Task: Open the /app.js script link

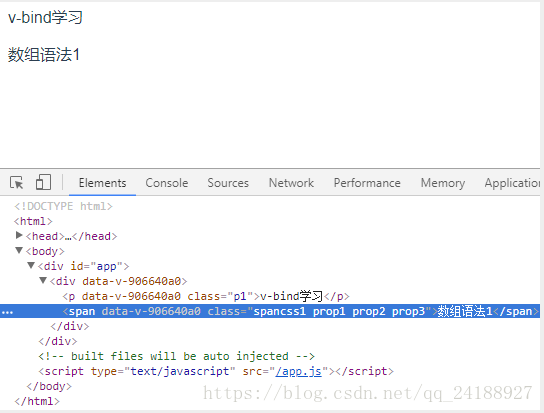Action: [298, 371]
